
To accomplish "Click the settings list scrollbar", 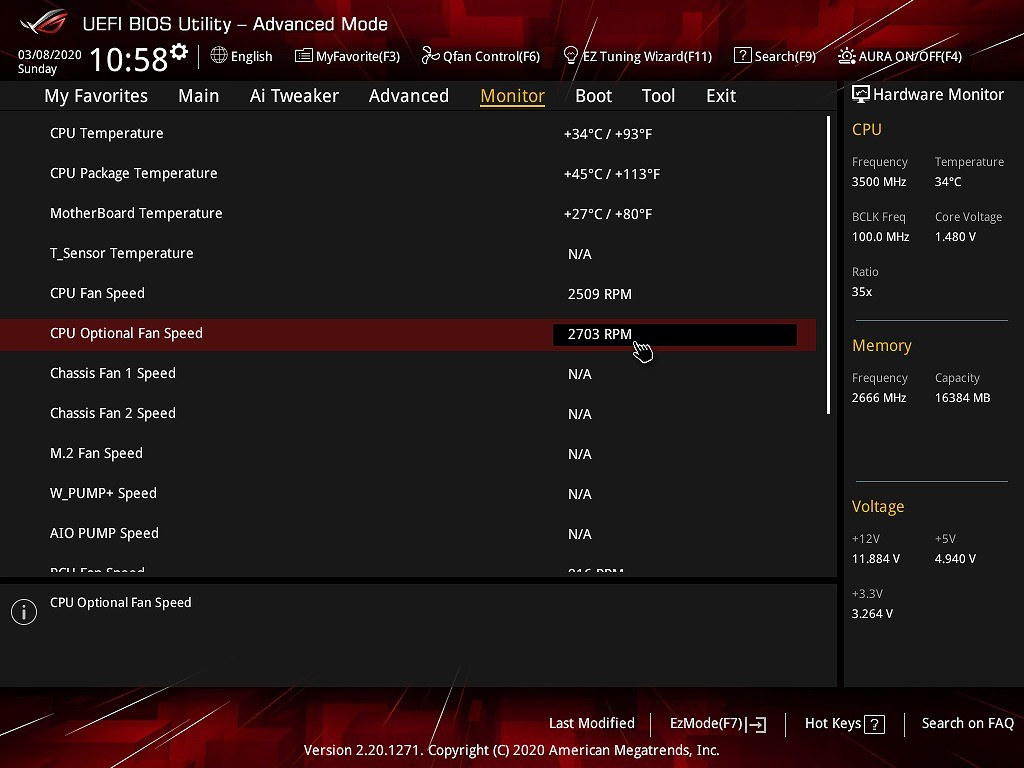I will [x=828, y=265].
